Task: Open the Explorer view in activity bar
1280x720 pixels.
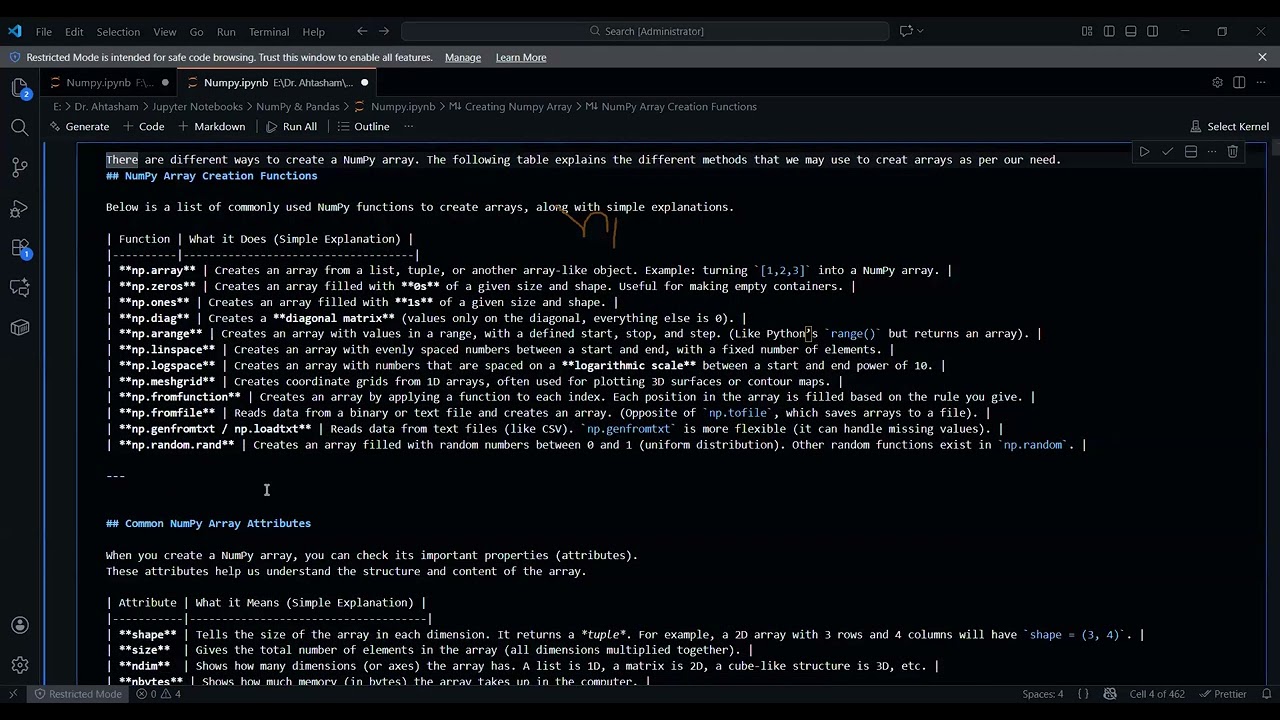Action: pos(20,88)
